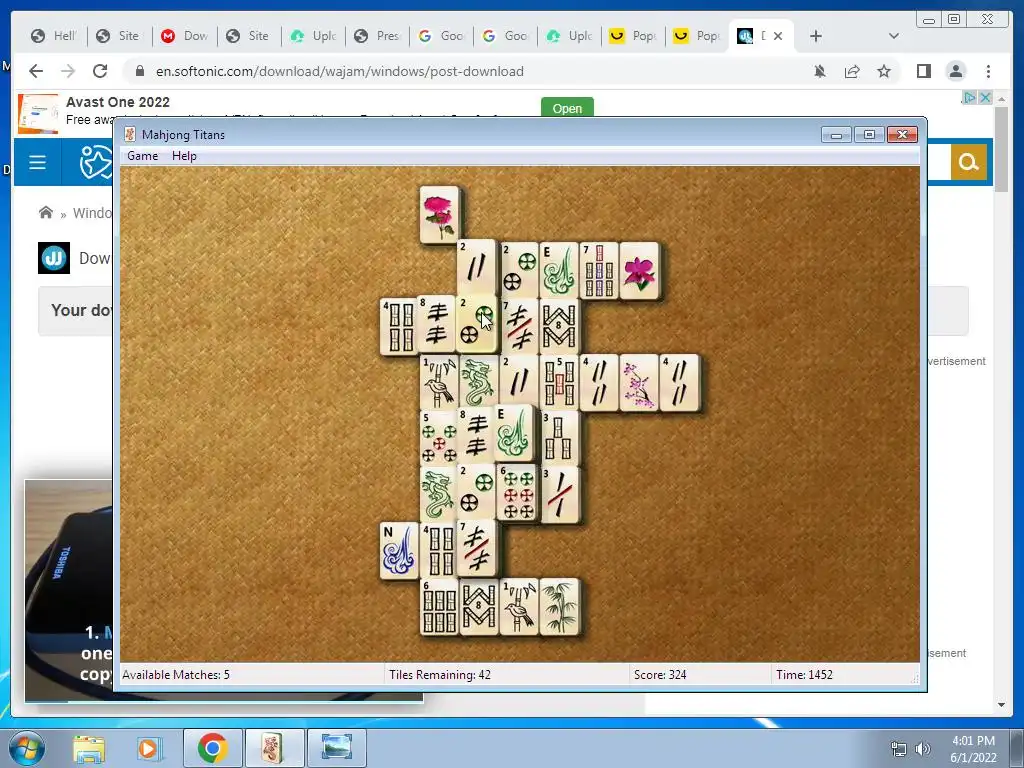Screen dimensions: 1024x768
Task: Close the active Chrome tab
Action: (778, 36)
